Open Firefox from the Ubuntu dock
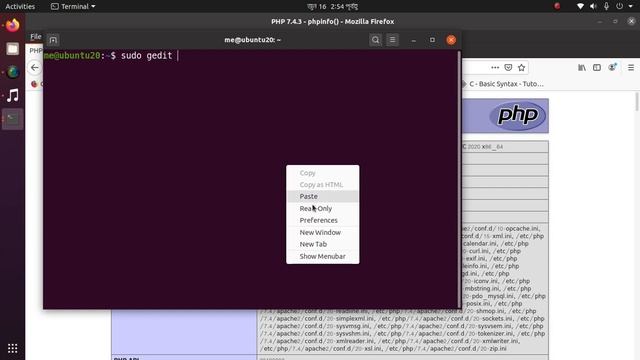Image resolution: width=640 pixels, height=360 pixels. pyautogui.click(x=13, y=25)
